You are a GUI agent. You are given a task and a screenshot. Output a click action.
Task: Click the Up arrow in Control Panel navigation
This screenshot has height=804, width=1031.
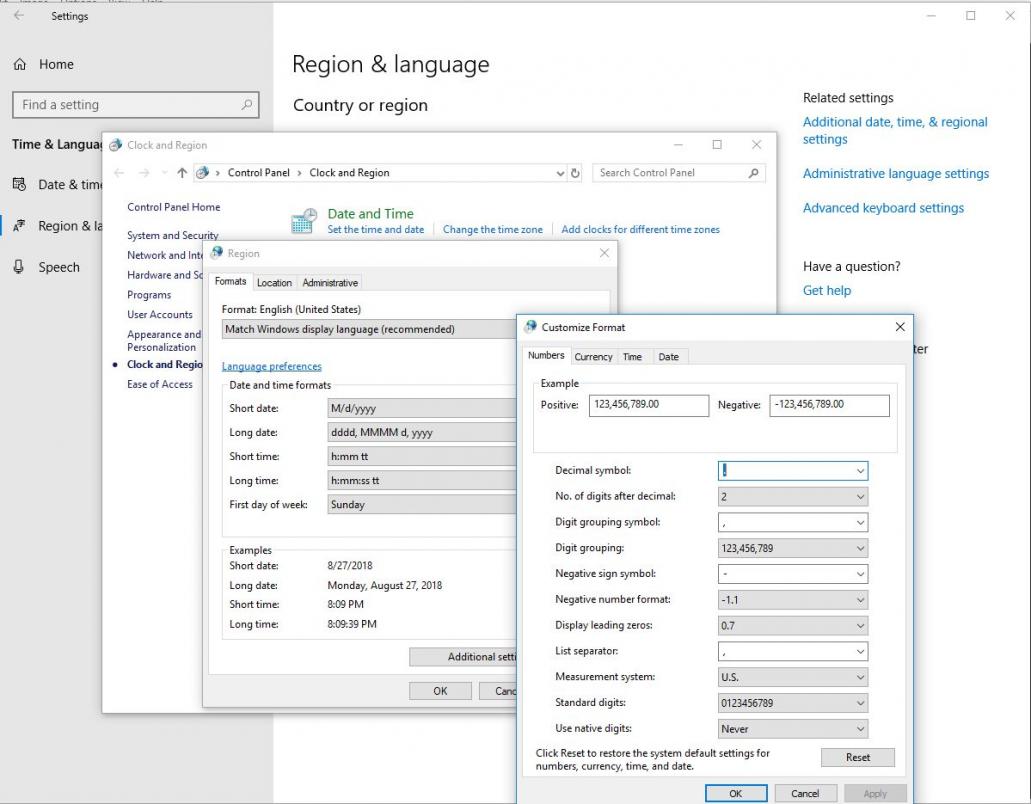tap(181, 173)
